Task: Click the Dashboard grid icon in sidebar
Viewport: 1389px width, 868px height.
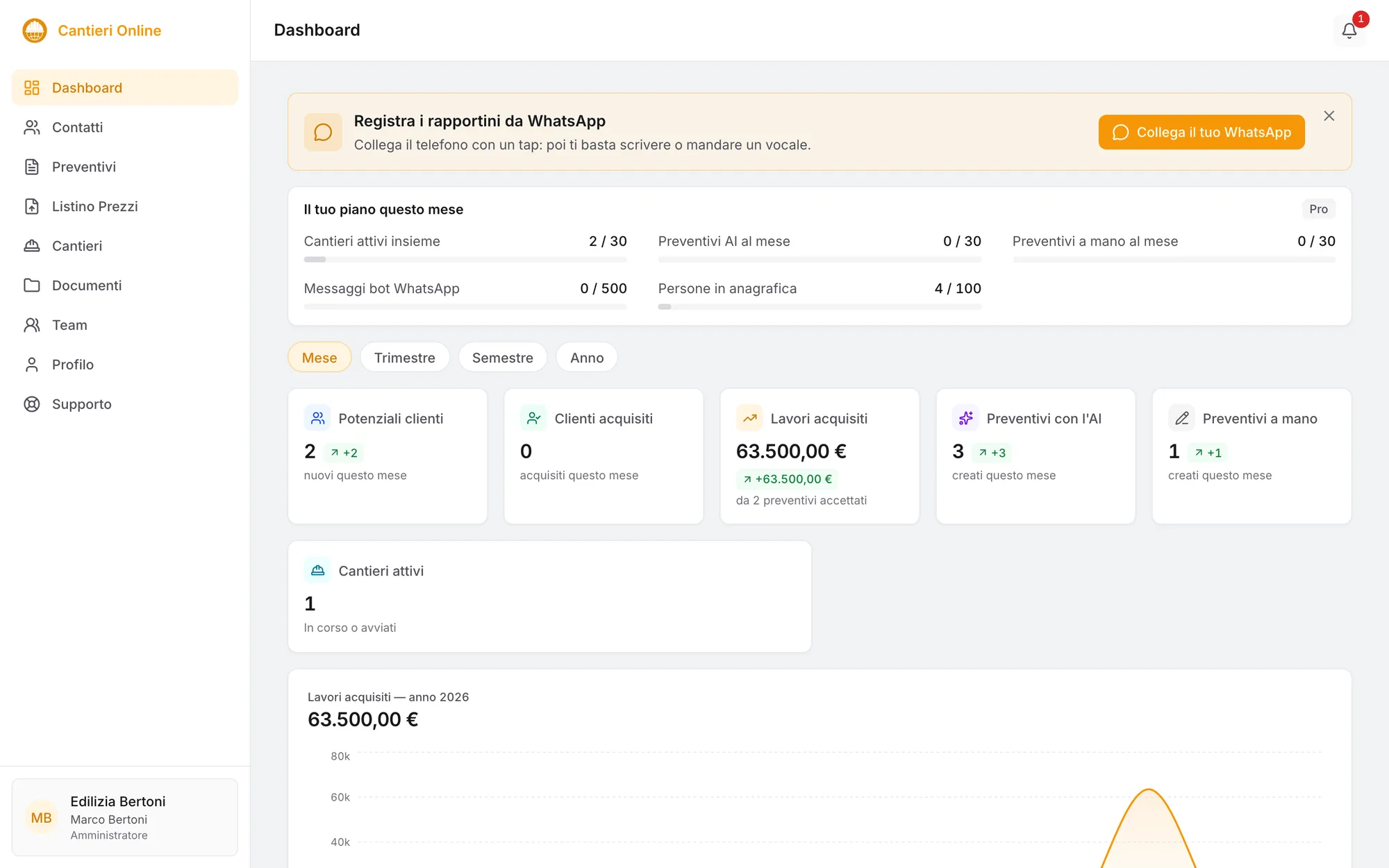Action: click(x=32, y=87)
